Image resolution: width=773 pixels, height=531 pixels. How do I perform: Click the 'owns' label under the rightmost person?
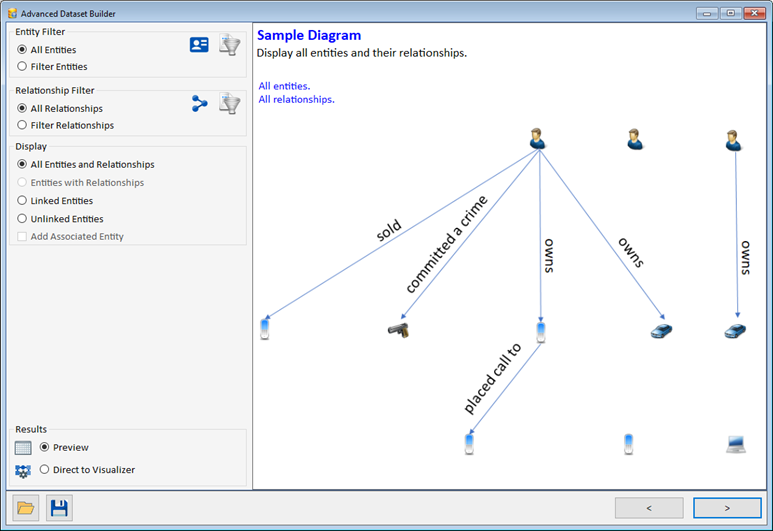(x=745, y=258)
